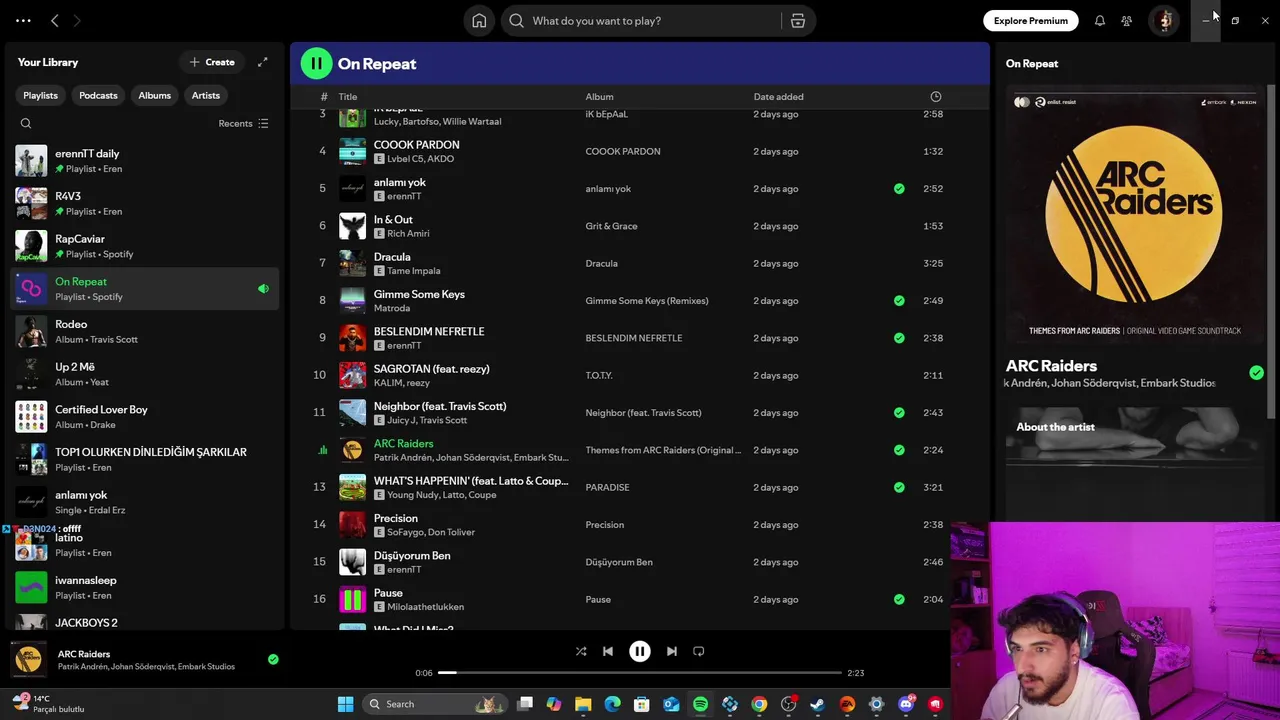Screen dimensions: 1280x720
Task: Seek on the playback progress bar
Action: [x=640, y=673]
